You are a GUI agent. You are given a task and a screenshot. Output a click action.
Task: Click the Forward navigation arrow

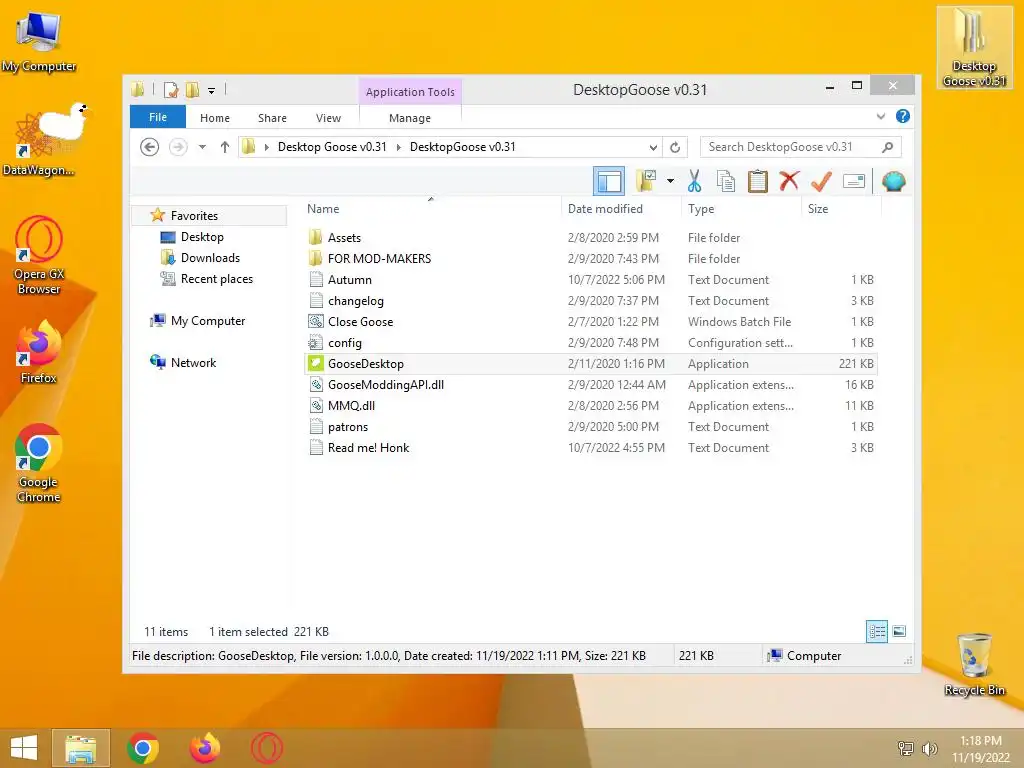(178, 147)
